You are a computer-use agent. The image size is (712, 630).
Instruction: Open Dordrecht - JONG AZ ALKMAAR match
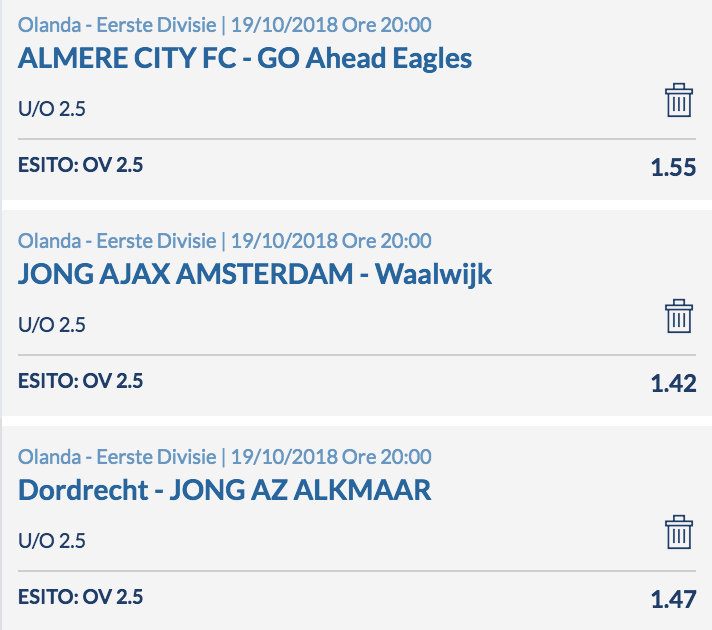224,490
